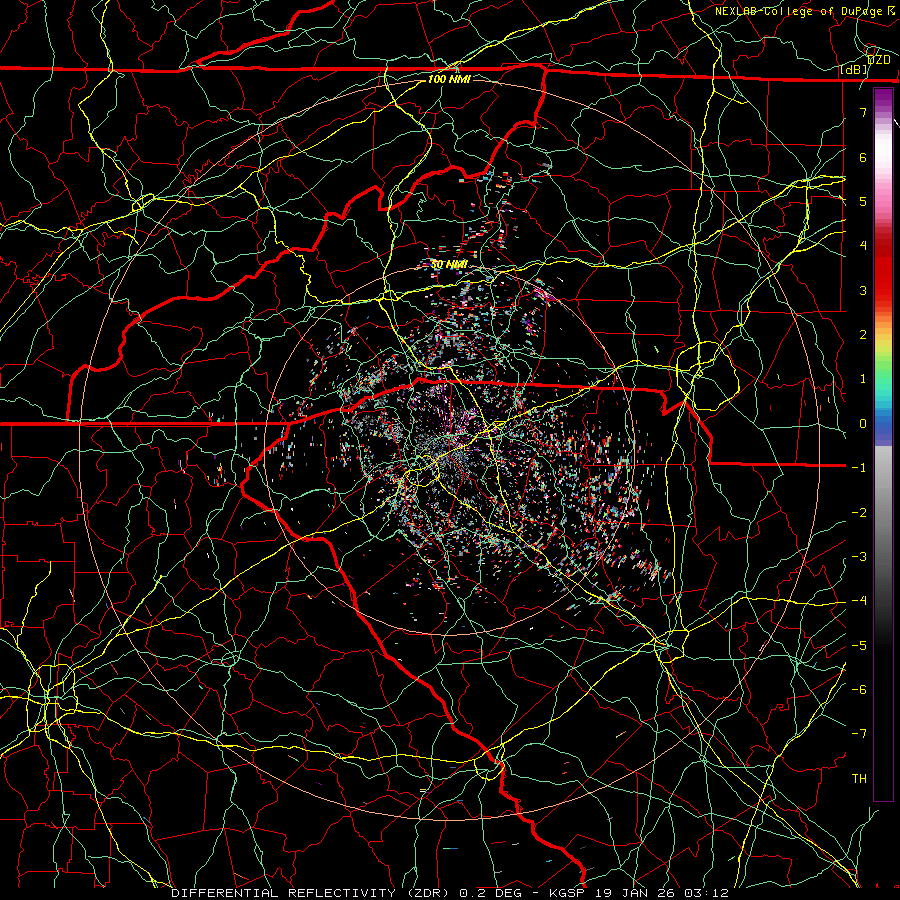900x900 pixels.
Task: Click the "0" value on the color scale
Action: (863, 424)
